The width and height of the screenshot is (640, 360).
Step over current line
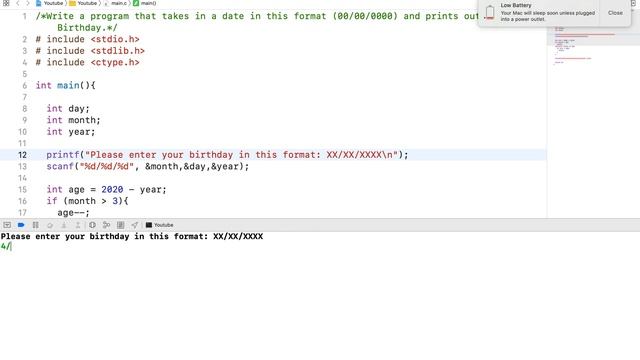coord(50,225)
